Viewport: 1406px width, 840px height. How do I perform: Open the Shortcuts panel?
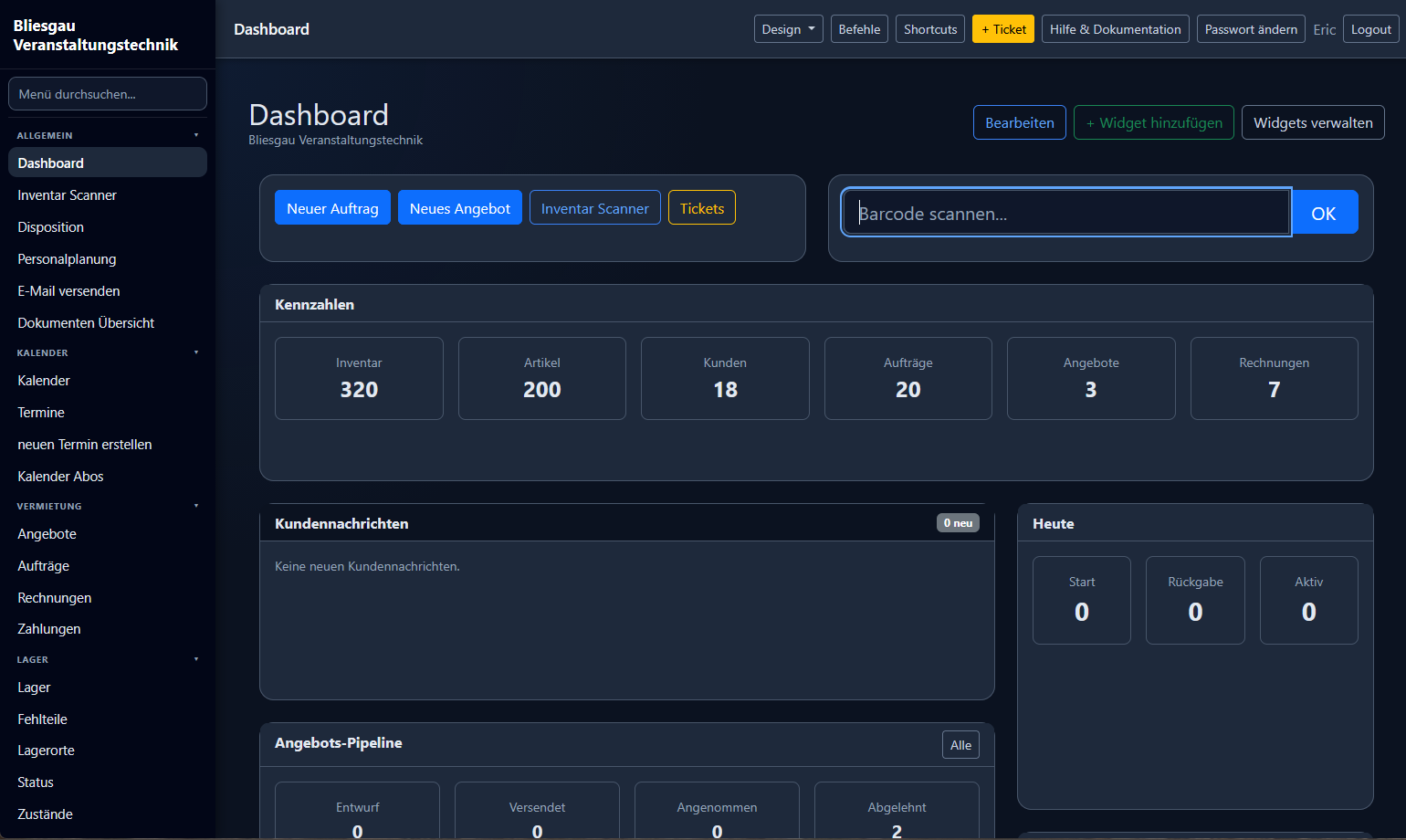click(x=930, y=29)
